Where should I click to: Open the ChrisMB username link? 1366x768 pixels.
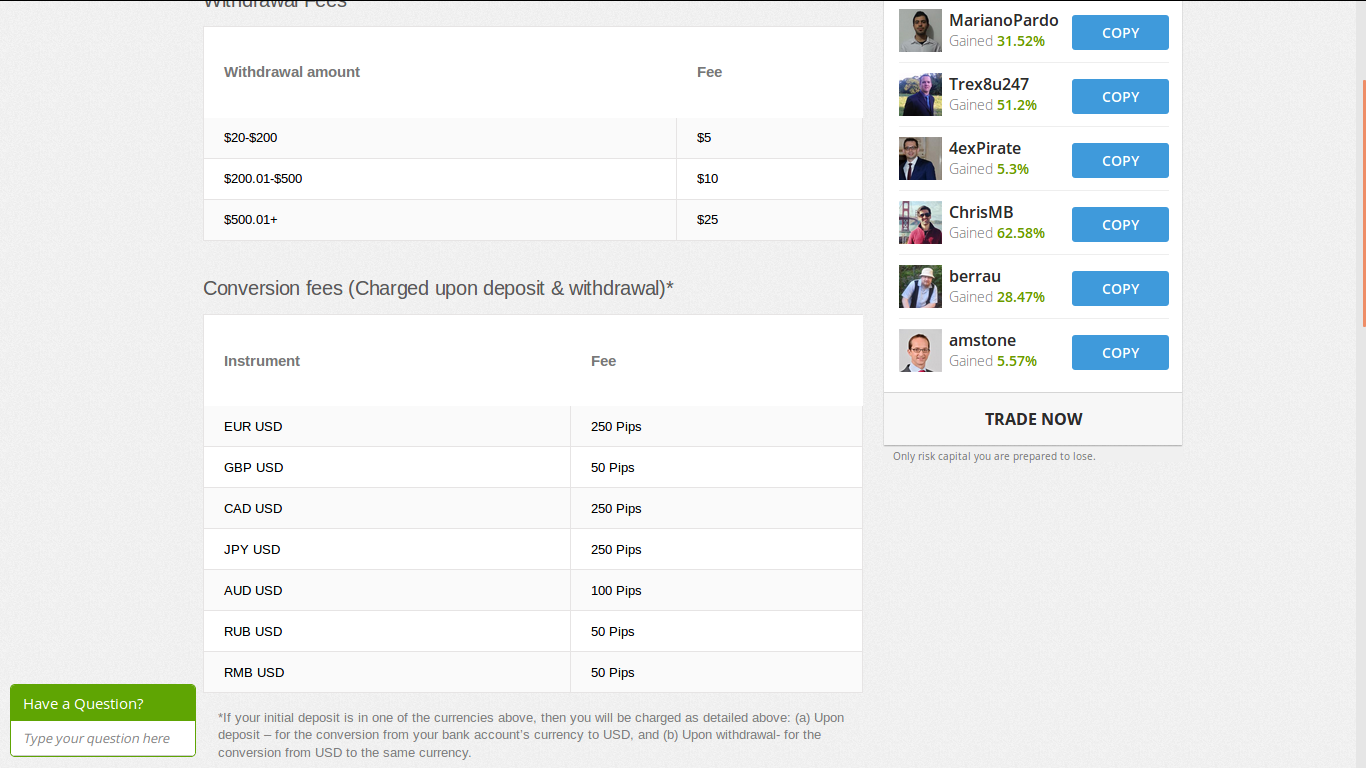point(981,212)
